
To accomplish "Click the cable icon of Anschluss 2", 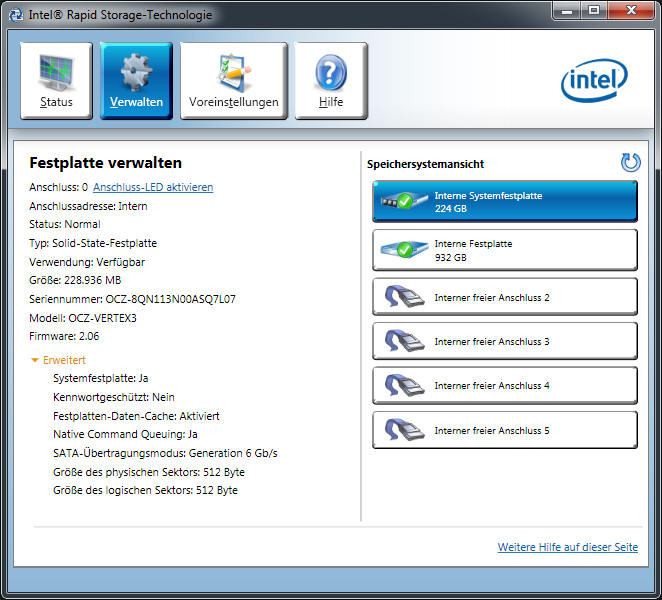I will pyautogui.click(x=404, y=296).
